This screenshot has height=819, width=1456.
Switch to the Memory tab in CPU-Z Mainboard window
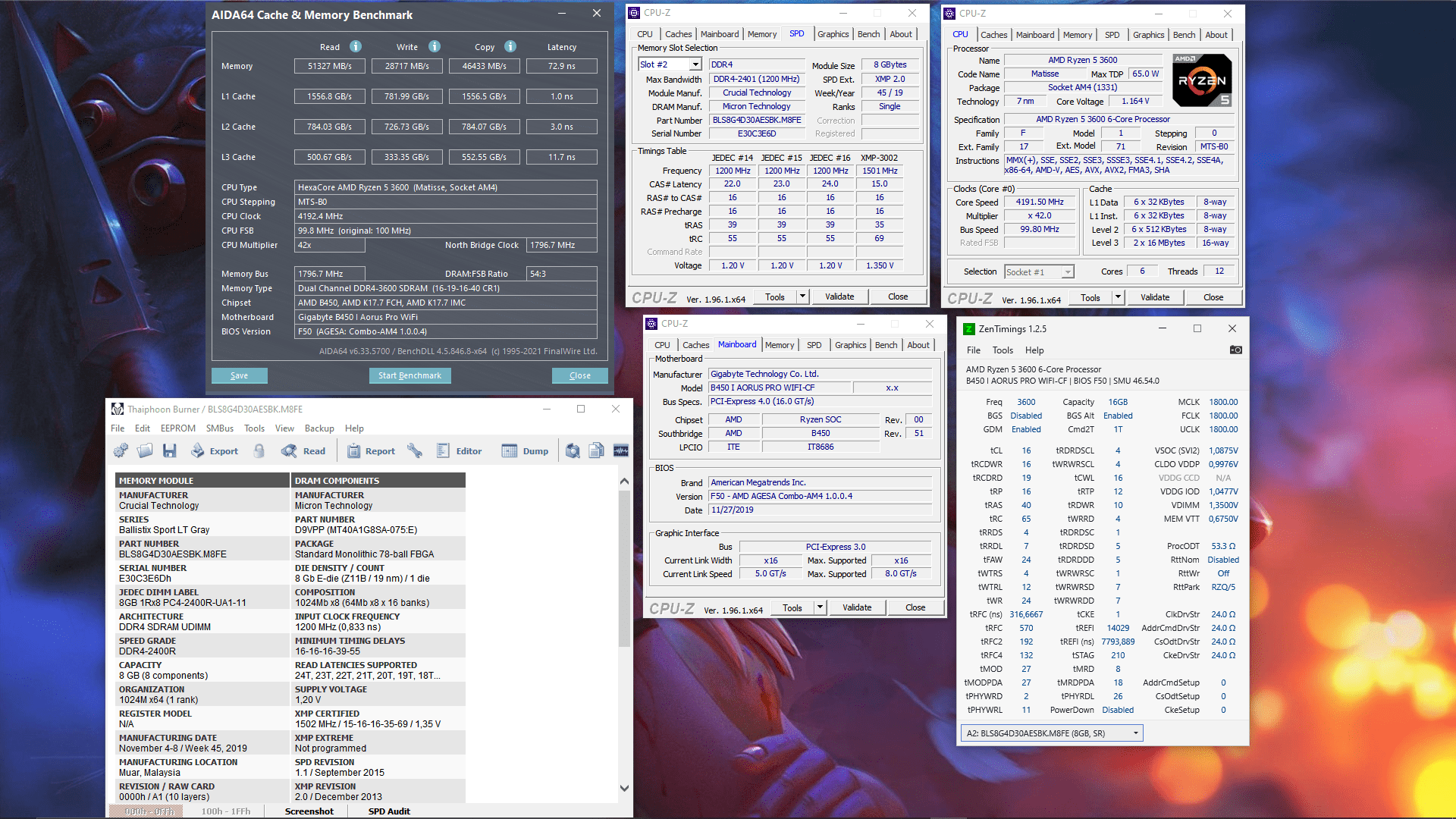779,345
